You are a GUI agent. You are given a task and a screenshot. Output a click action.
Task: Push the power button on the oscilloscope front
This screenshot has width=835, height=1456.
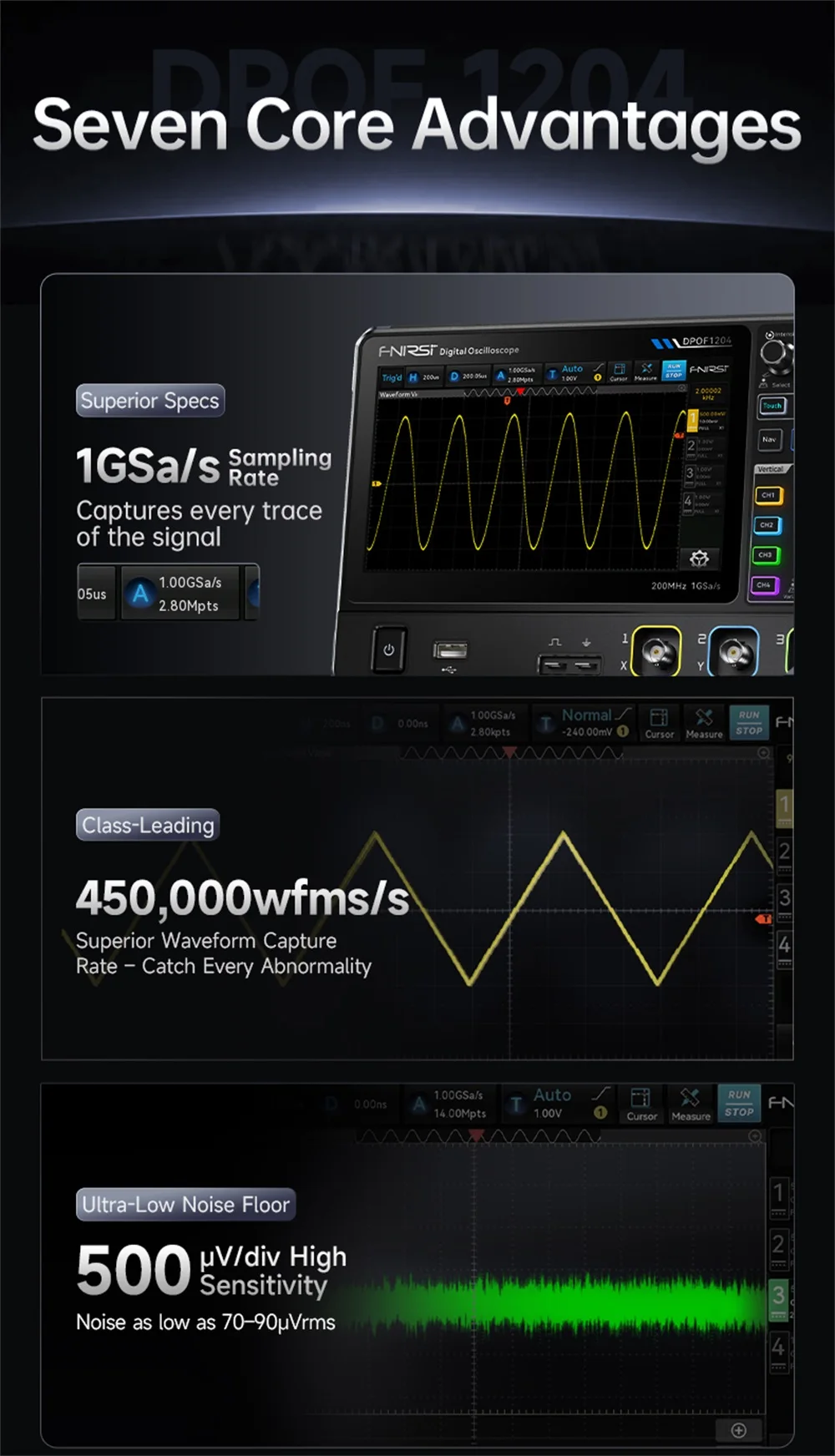click(x=388, y=650)
